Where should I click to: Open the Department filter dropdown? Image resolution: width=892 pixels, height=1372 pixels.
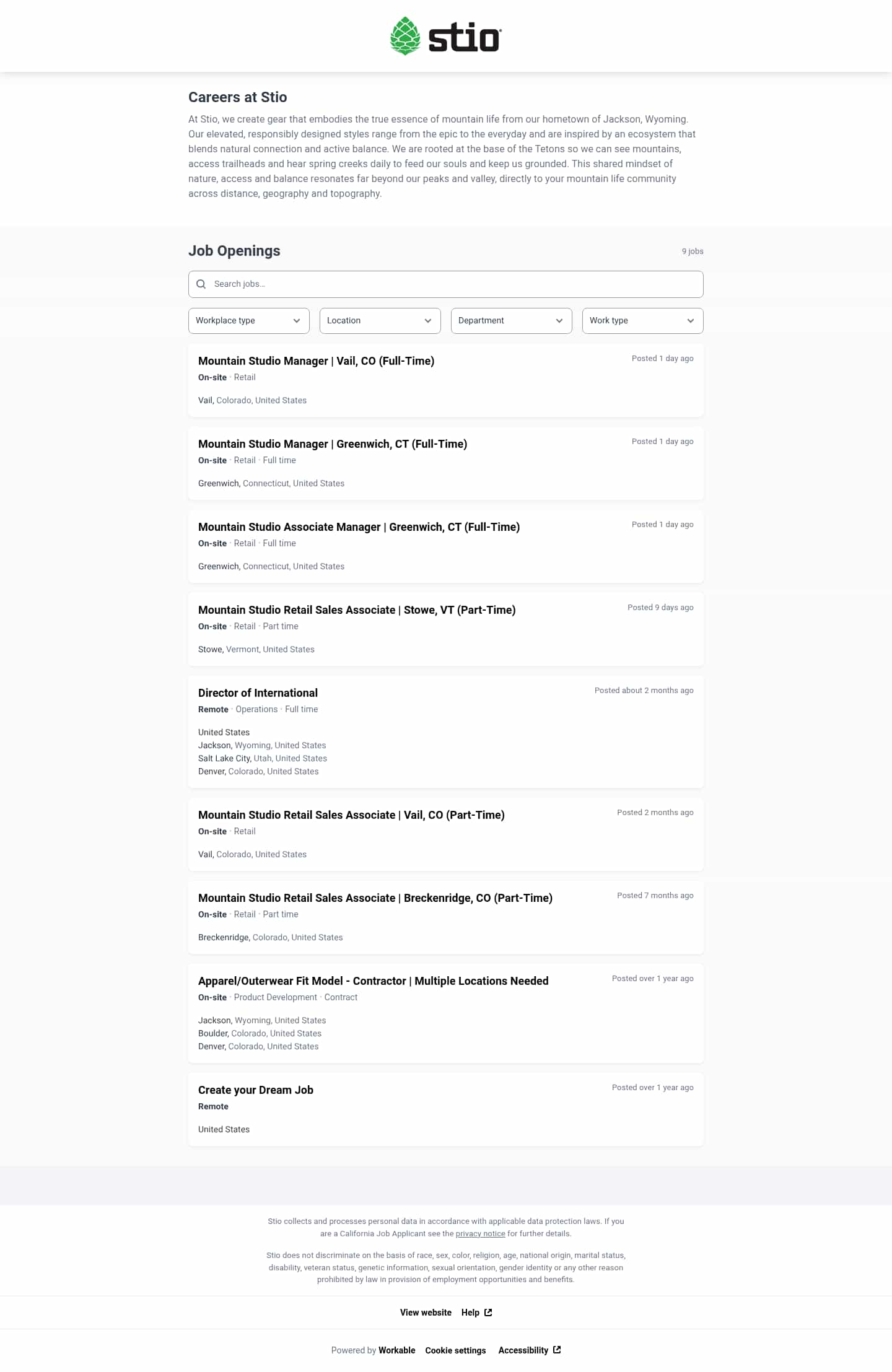pos(511,321)
